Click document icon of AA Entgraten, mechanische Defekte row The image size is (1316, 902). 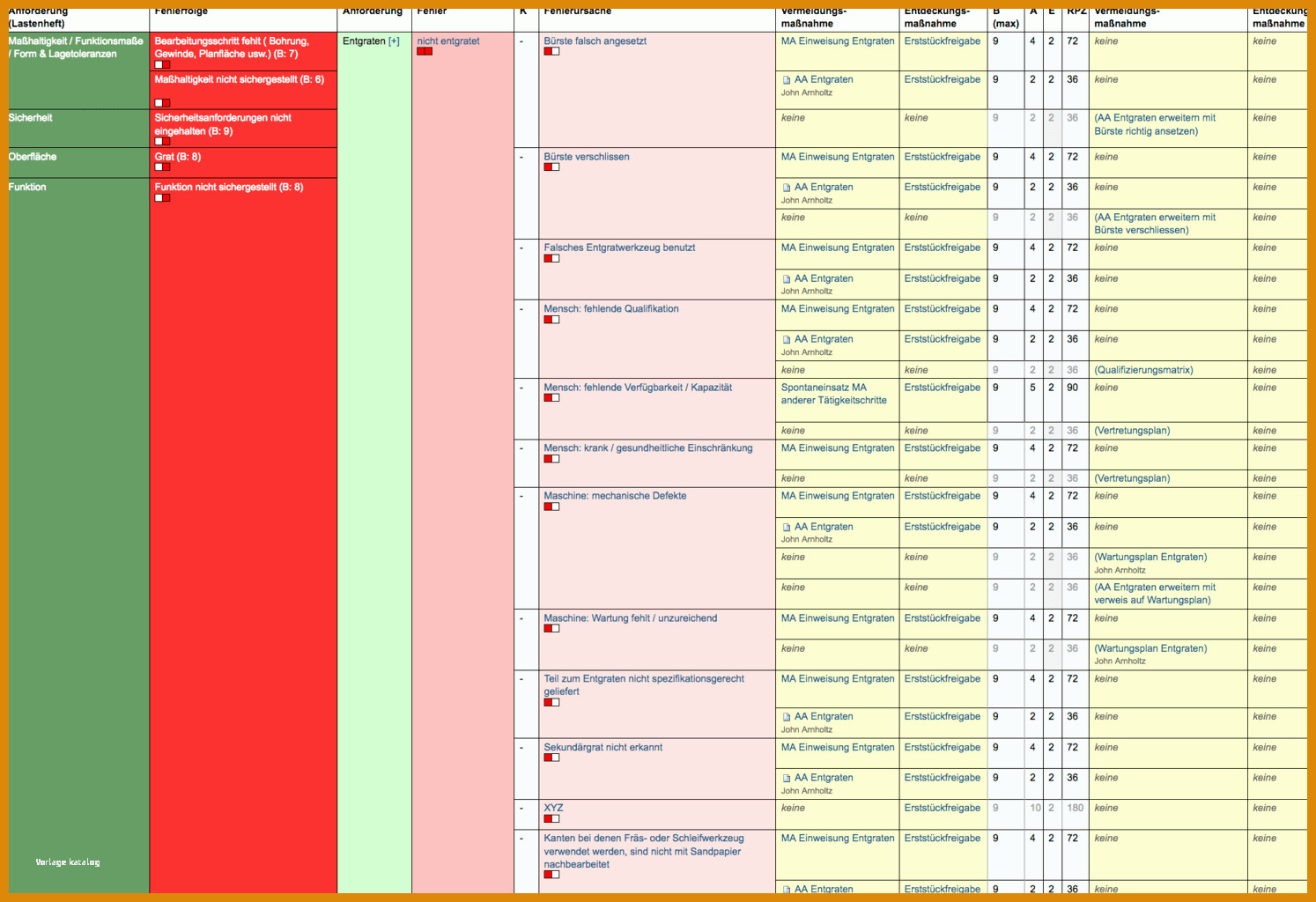tap(787, 528)
